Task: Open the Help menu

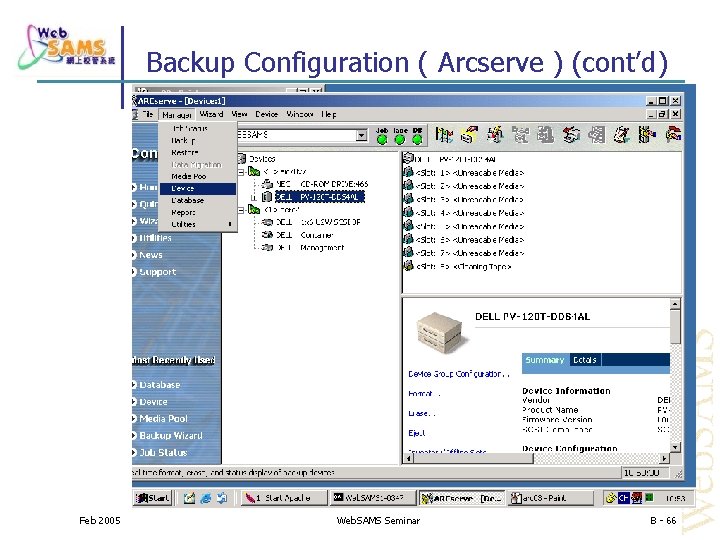Action: click(329, 114)
